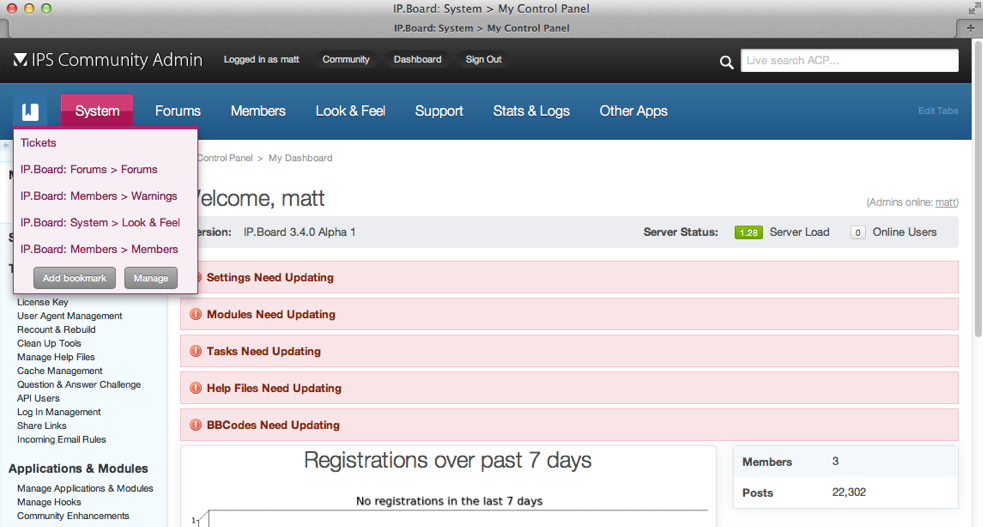This screenshot has width=983, height=527.
Task: Open API Users
Action: coord(38,399)
